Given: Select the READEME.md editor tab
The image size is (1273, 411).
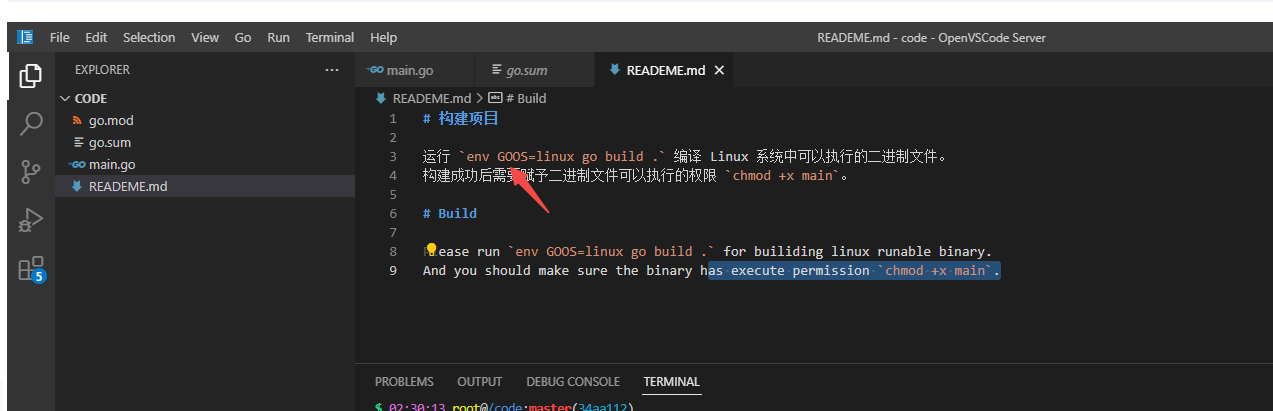Looking at the screenshot, I should (665, 70).
